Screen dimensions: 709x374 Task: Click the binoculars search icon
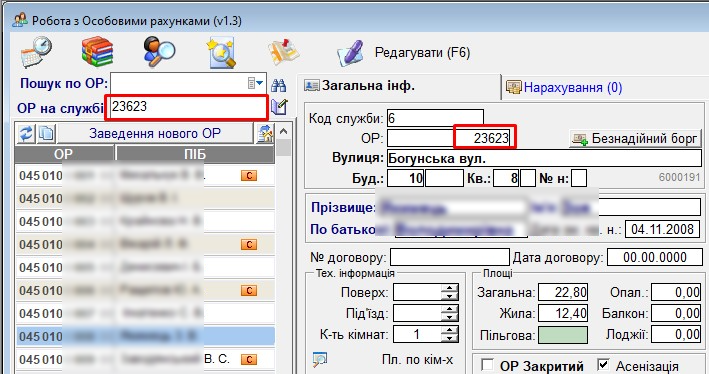pos(279,85)
